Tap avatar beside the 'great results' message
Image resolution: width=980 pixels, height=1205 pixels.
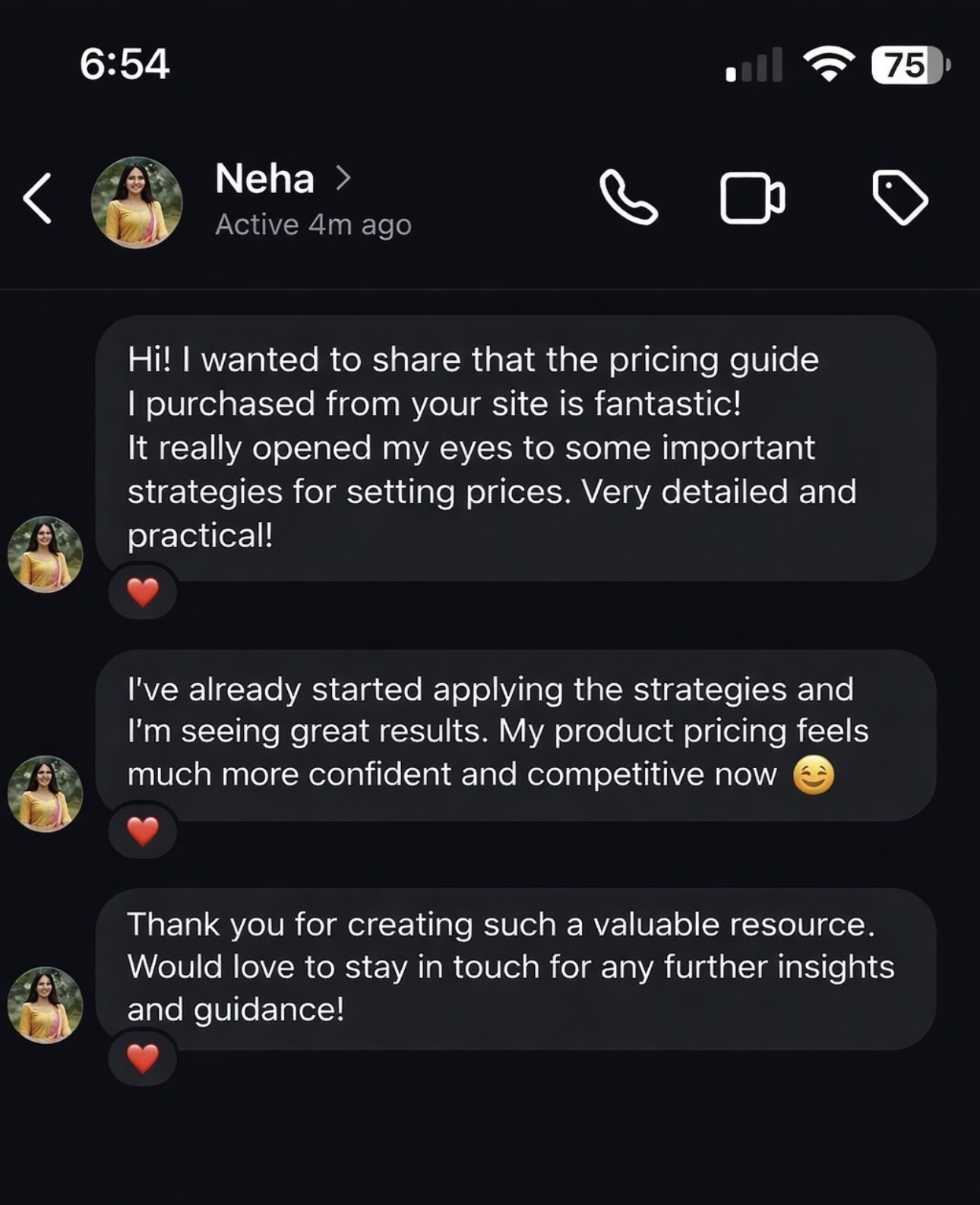tap(45, 794)
